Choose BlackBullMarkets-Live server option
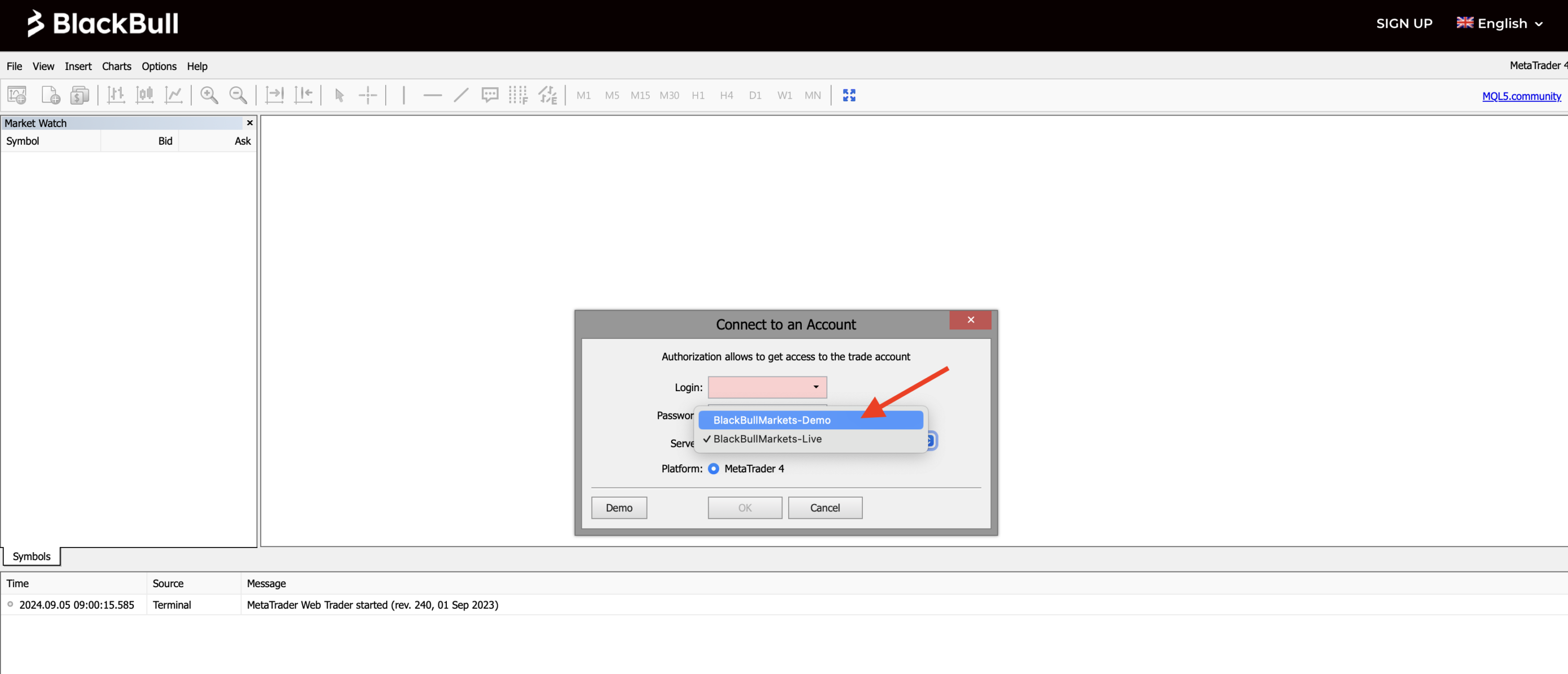 (810, 439)
